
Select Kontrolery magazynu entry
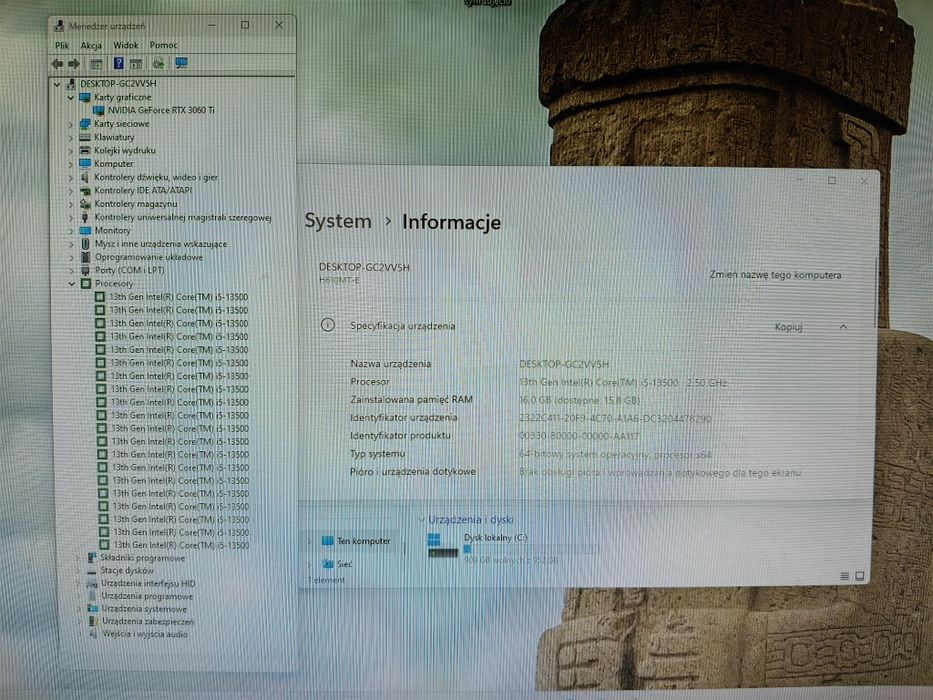pos(136,204)
